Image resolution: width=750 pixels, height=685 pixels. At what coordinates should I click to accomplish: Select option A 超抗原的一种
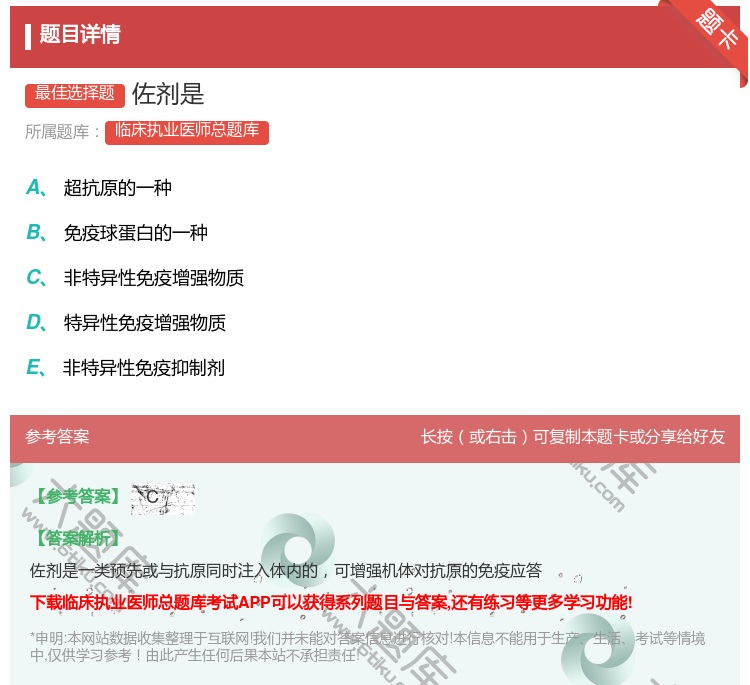[99, 188]
